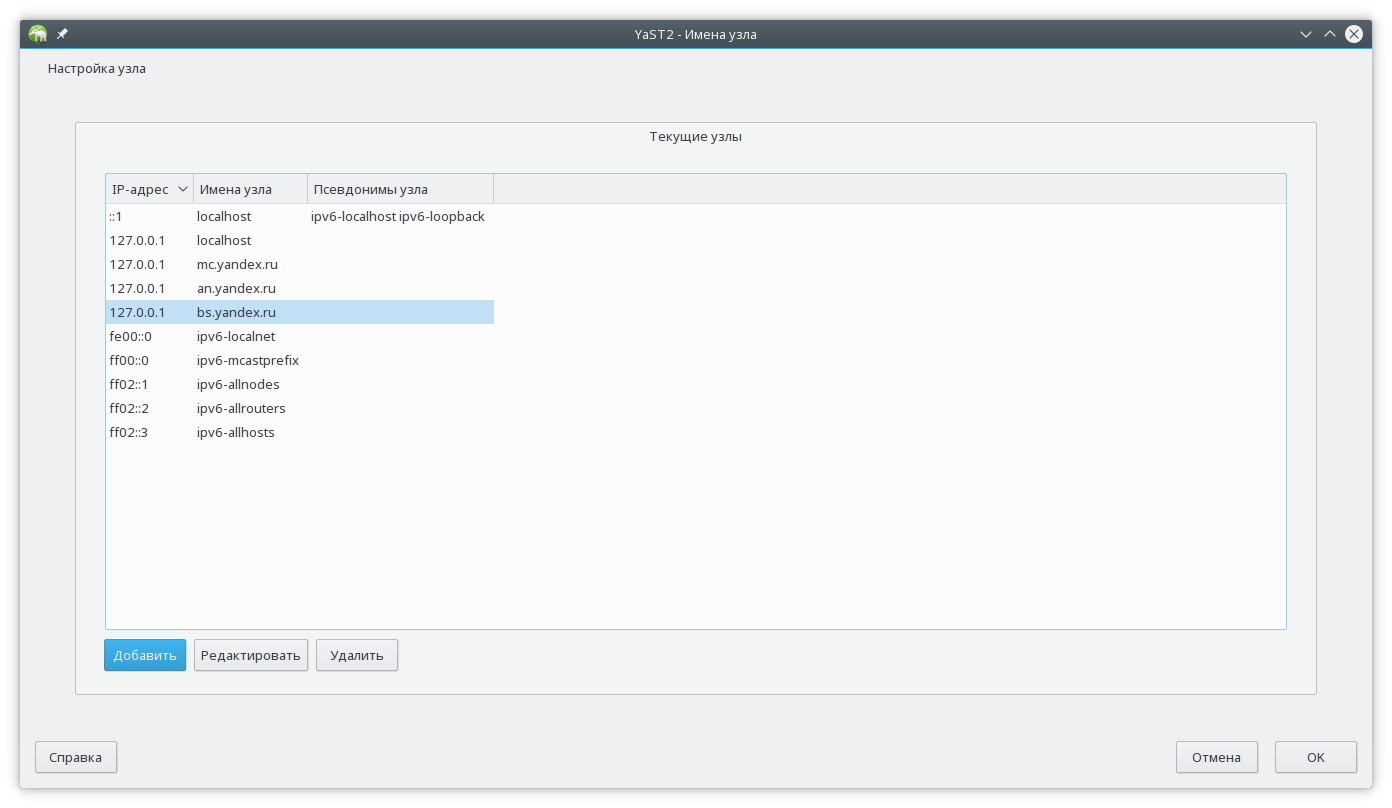Image resolution: width=1392 pixels, height=808 pixels.
Task: Cancel changes with the Отмена button
Action: 1217,757
